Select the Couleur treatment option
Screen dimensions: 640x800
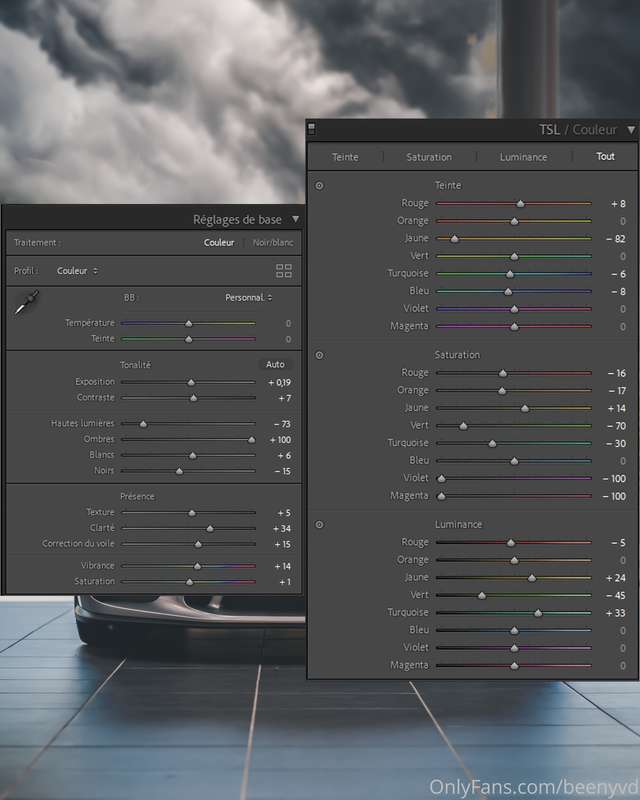pyautogui.click(x=219, y=242)
